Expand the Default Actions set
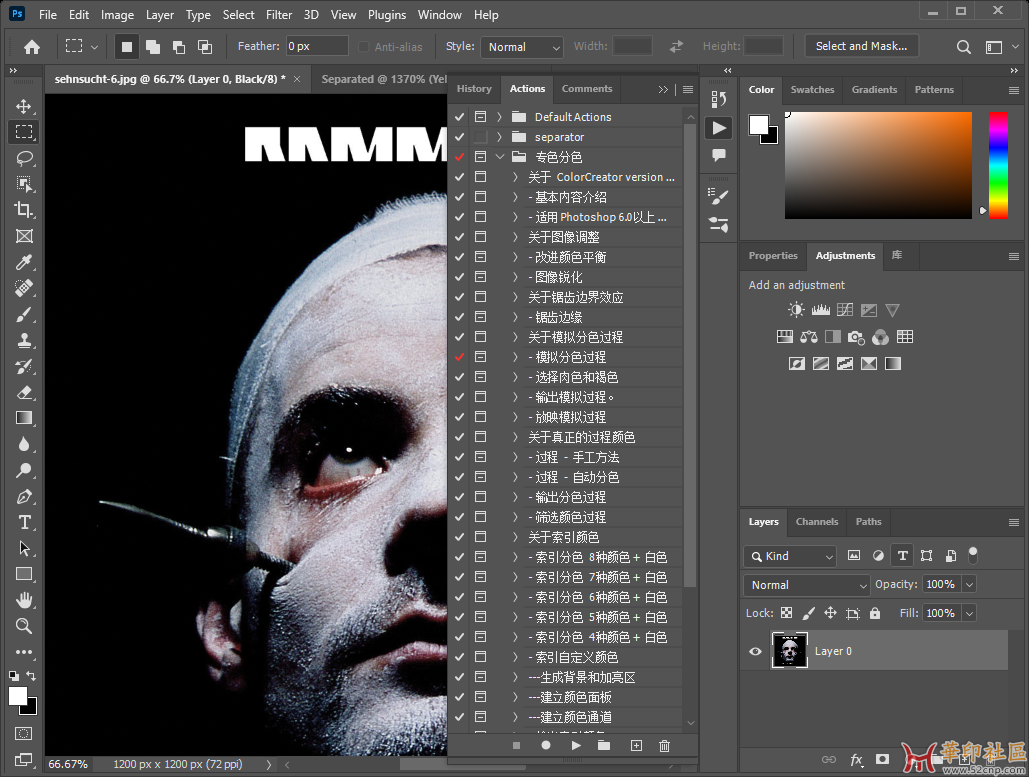This screenshot has width=1029, height=777. pos(499,117)
